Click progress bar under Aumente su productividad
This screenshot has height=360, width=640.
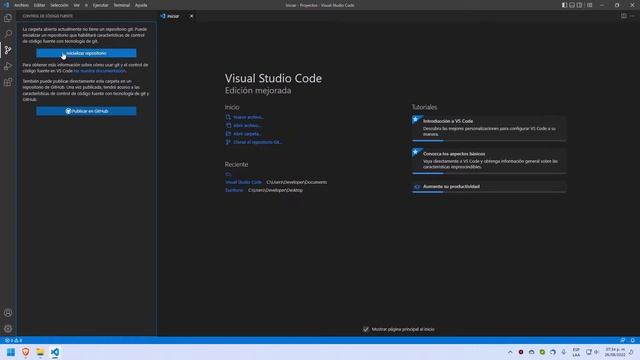tap(489, 192)
